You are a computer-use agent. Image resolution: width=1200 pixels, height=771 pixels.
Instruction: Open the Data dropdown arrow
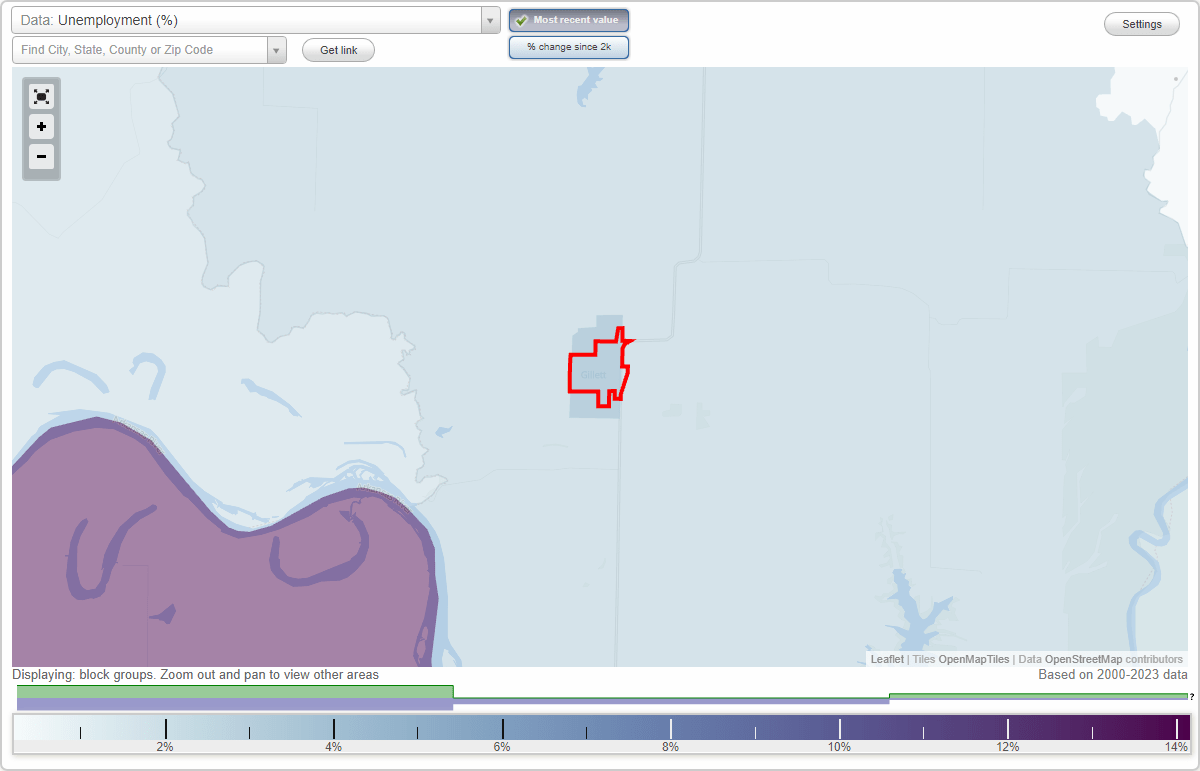(x=490, y=20)
